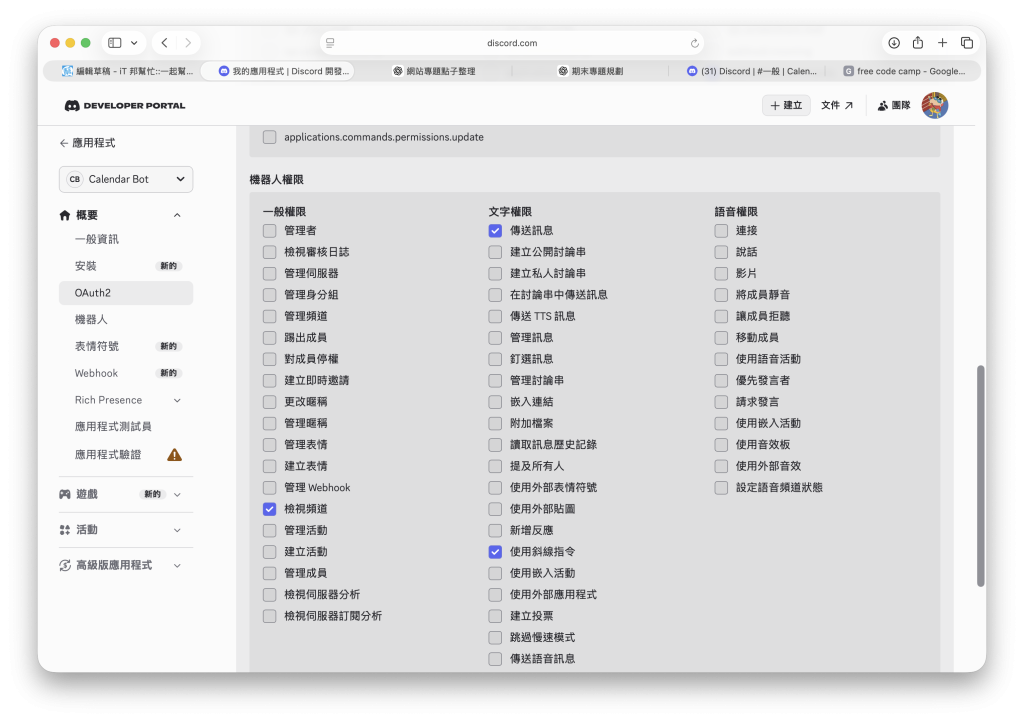Click the discord.com address bar
The height and width of the screenshot is (722, 1024).
512,43
